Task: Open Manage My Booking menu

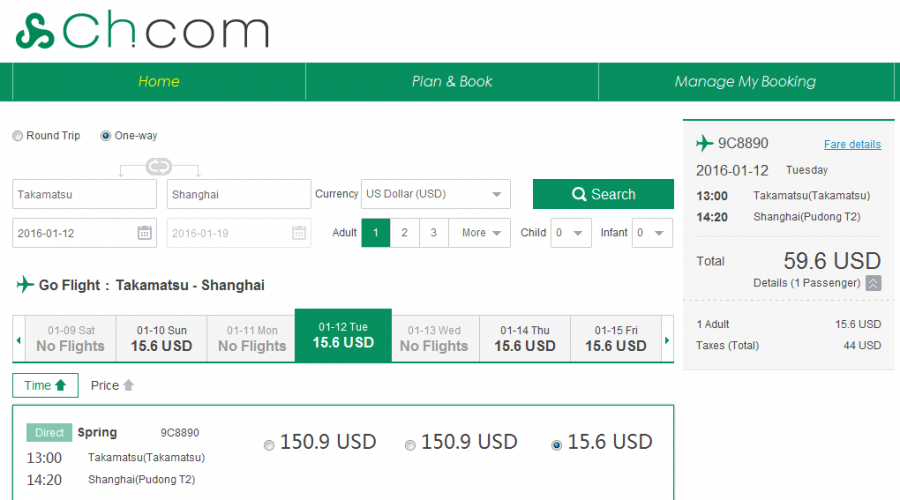Action: [745, 82]
